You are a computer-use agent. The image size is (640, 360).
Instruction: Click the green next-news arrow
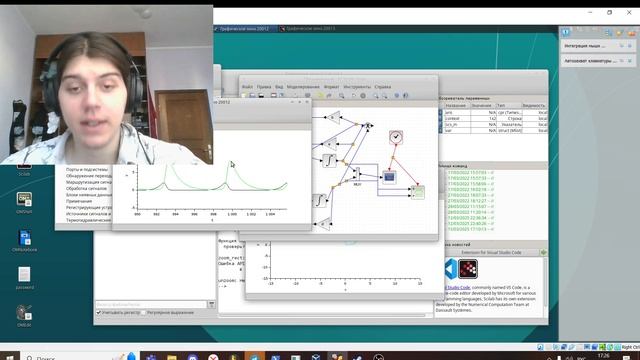click(x=543, y=253)
